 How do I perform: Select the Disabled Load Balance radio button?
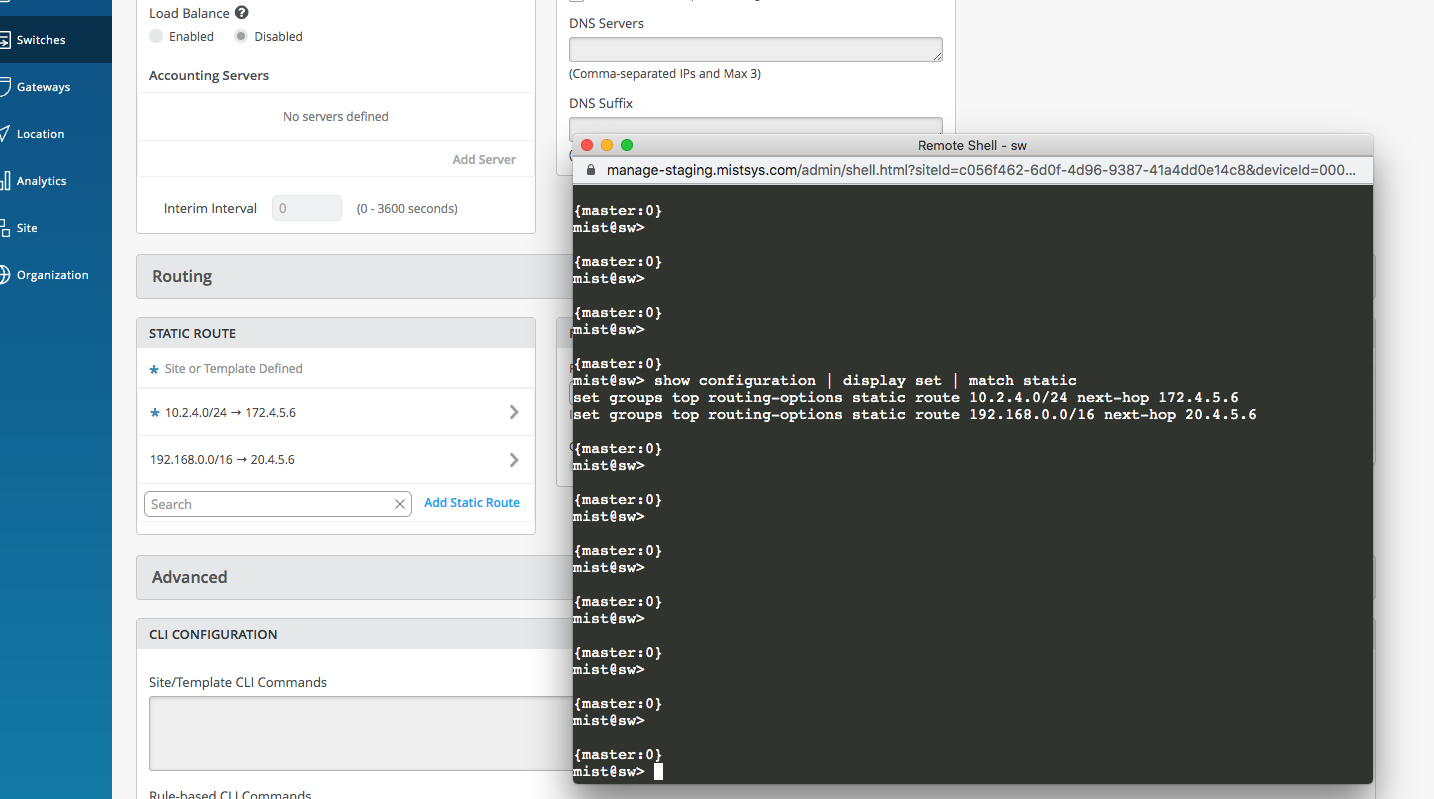click(x=241, y=37)
